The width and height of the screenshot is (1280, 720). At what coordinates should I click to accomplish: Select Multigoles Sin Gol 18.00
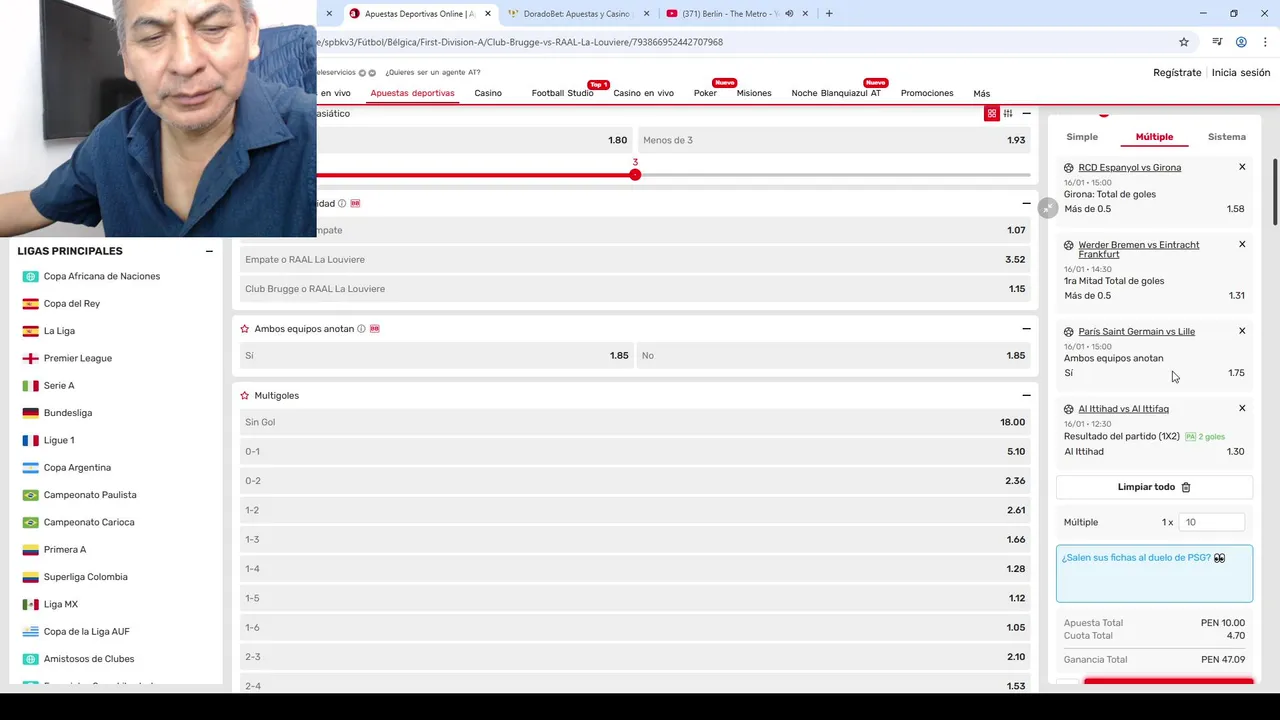(635, 422)
